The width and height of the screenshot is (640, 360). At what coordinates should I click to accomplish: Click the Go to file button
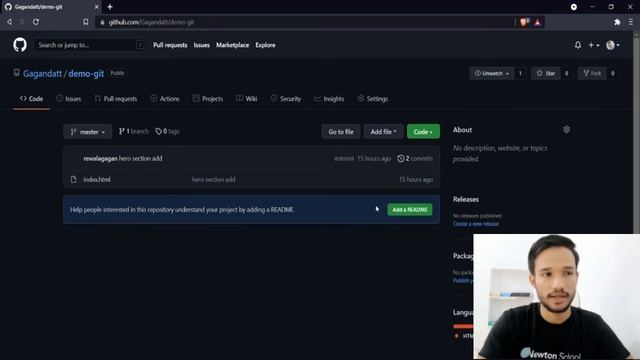(x=341, y=131)
